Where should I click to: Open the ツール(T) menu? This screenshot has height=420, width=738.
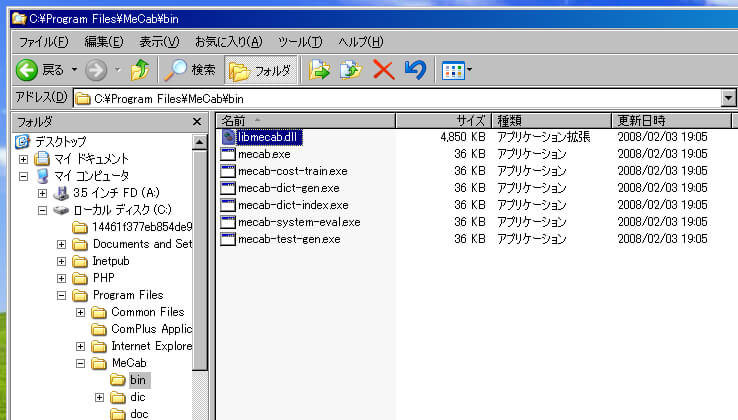pyautogui.click(x=300, y=41)
